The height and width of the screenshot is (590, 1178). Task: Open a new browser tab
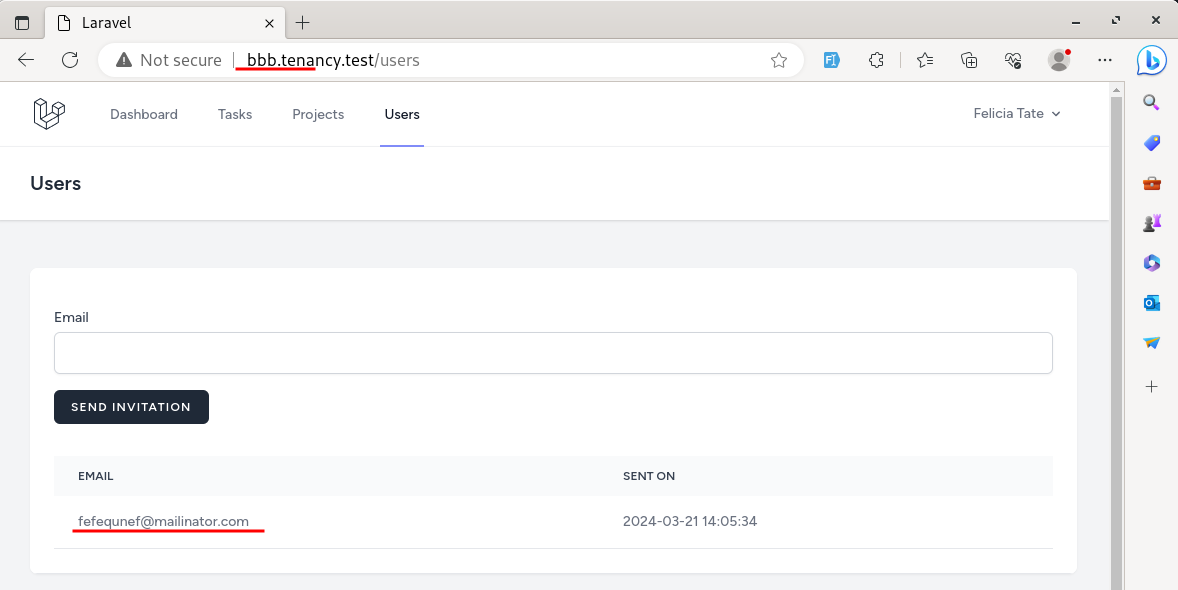303,22
